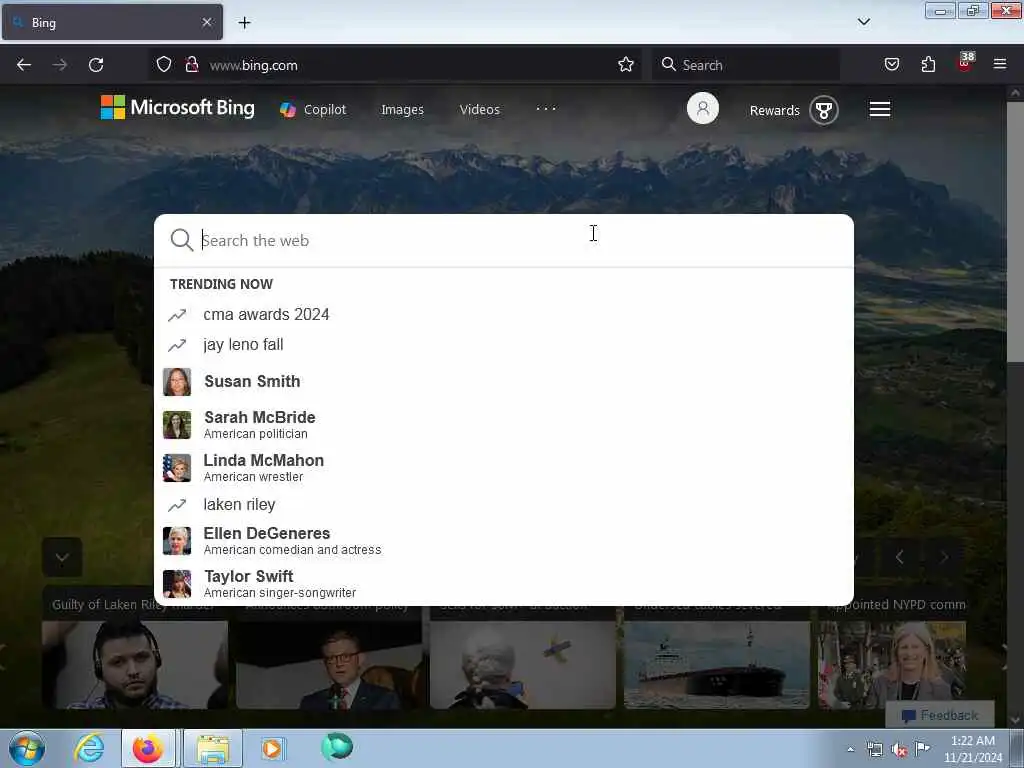
Task: Click the Firefox toolbar Search field
Action: (746, 65)
